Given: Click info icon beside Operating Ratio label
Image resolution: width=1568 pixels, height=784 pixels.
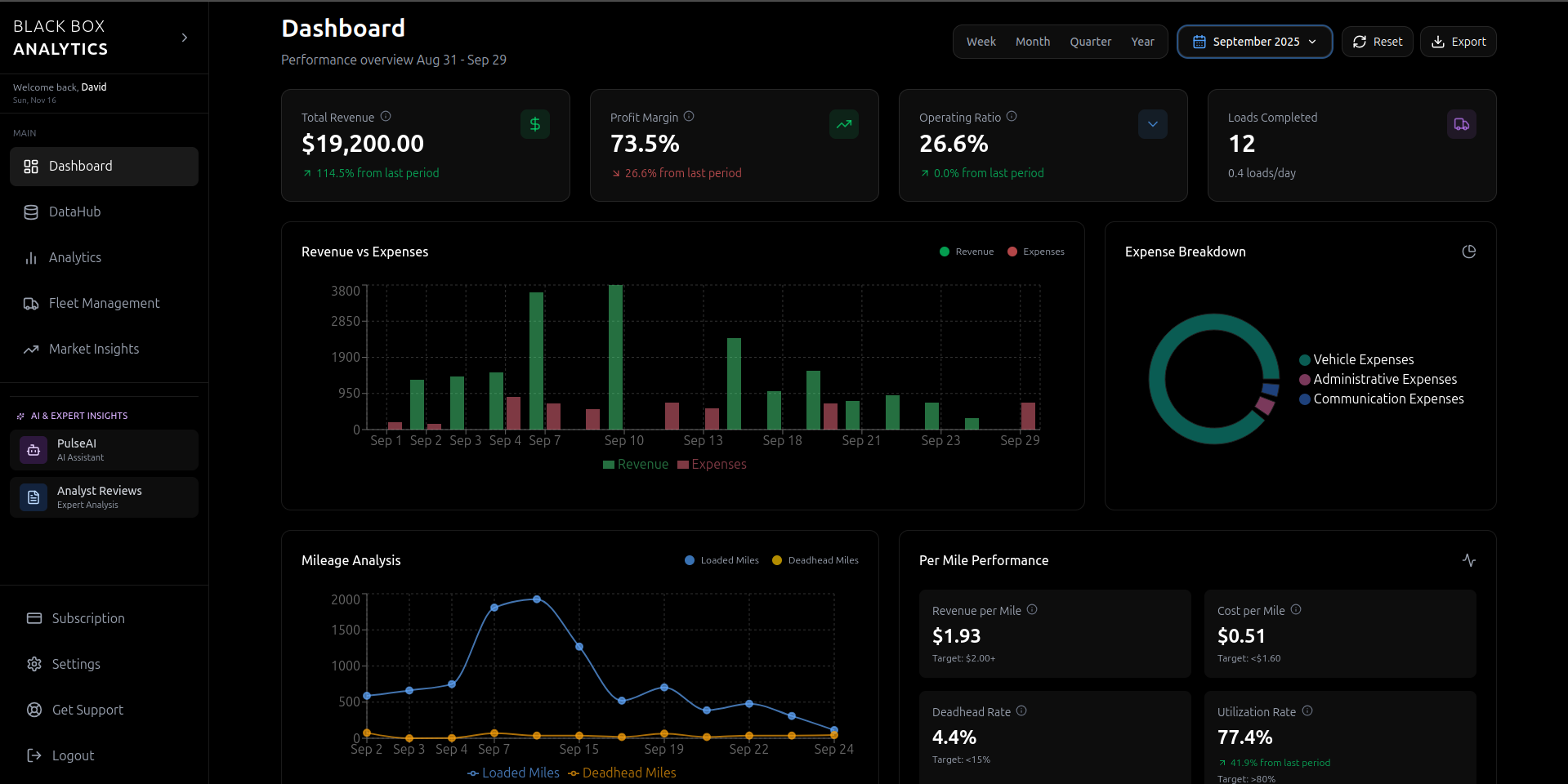Looking at the screenshot, I should [x=1012, y=116].
